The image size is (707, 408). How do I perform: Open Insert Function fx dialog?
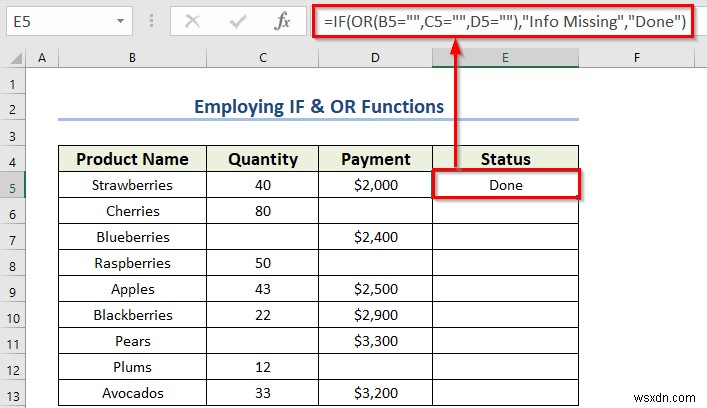[283, 20]
